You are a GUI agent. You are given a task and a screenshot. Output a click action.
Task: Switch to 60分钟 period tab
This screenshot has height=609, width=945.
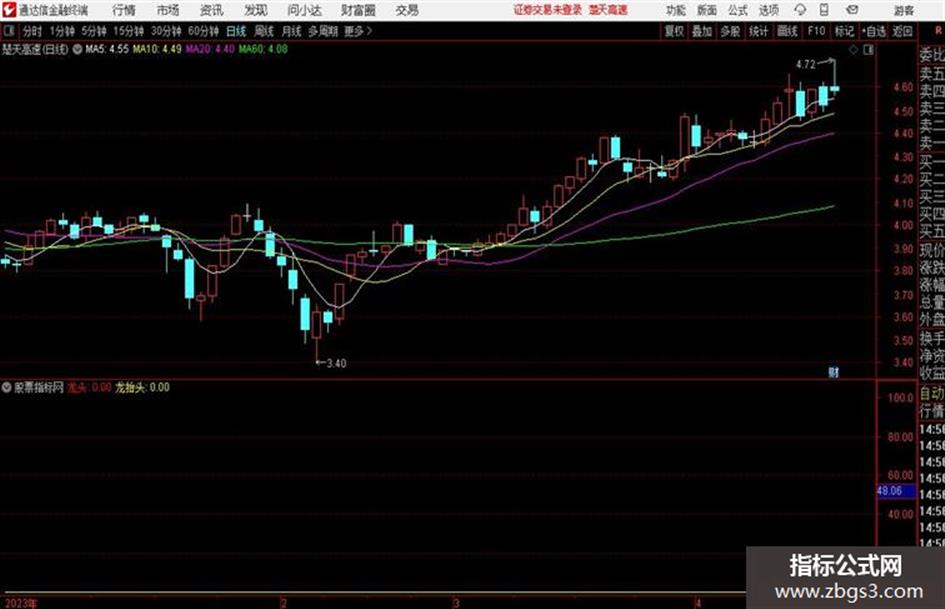tap(203, 31)
